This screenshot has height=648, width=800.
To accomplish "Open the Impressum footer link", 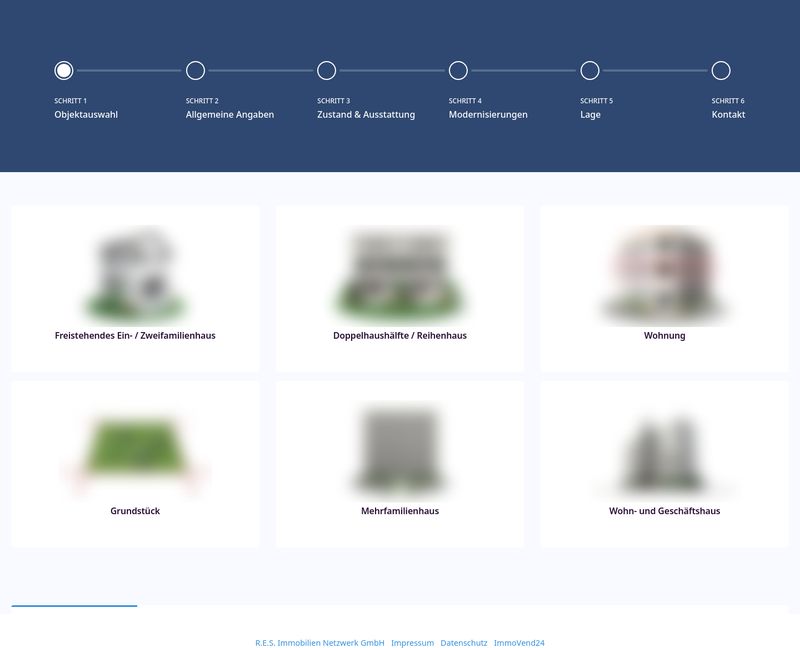I will pyautogui.click(x=412, y=643).
